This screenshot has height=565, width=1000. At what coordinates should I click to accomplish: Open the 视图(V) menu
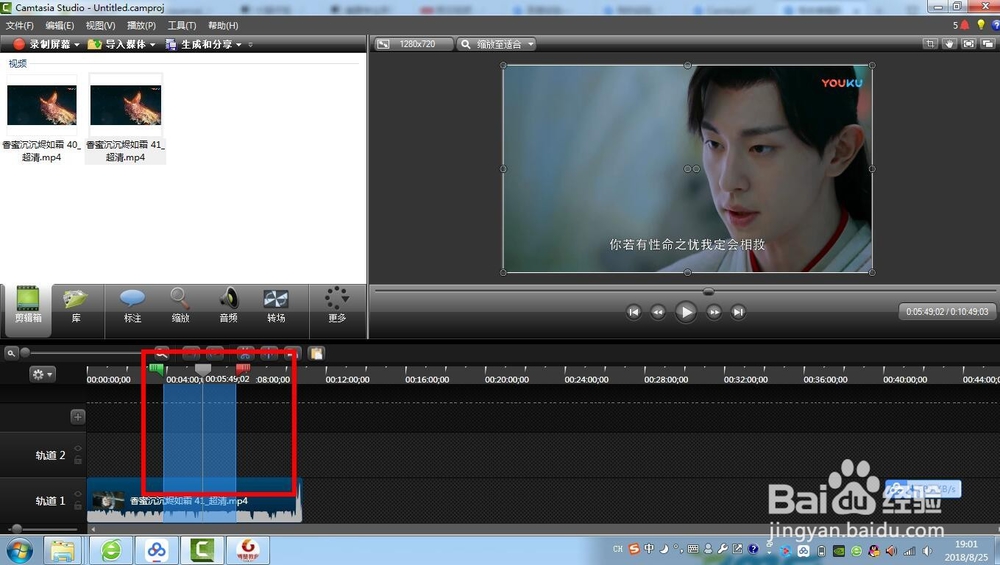(100, 26)
